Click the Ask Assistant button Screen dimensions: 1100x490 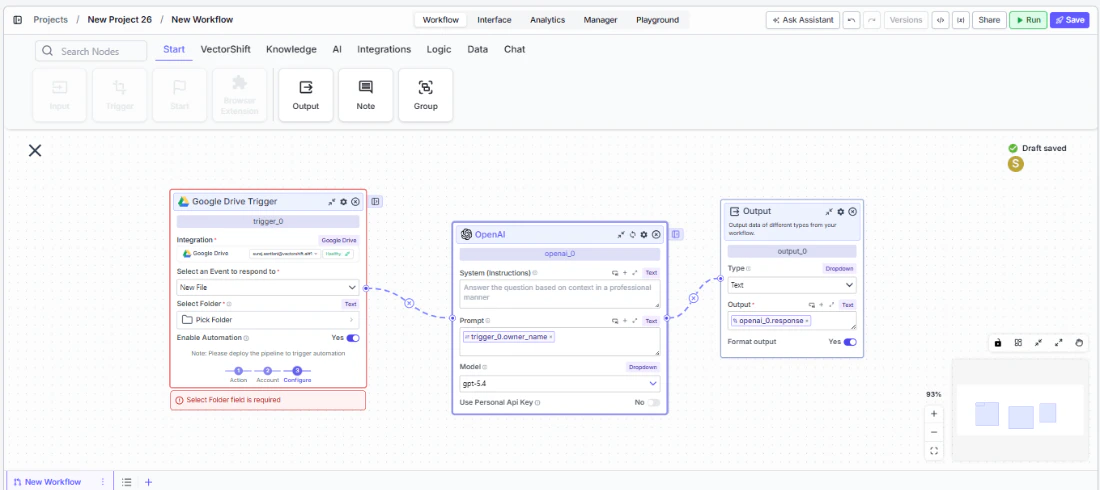coord(803,20)
